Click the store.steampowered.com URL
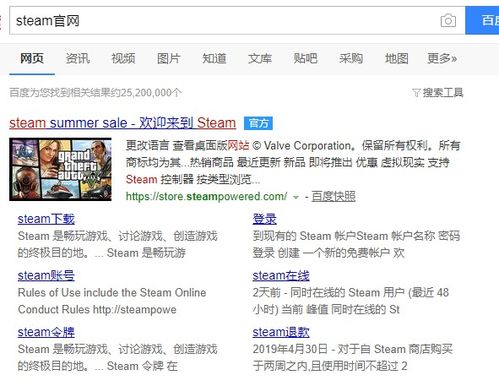Image resolution: width=499 pixels, height=386 pixels. (x=206, y=196)
